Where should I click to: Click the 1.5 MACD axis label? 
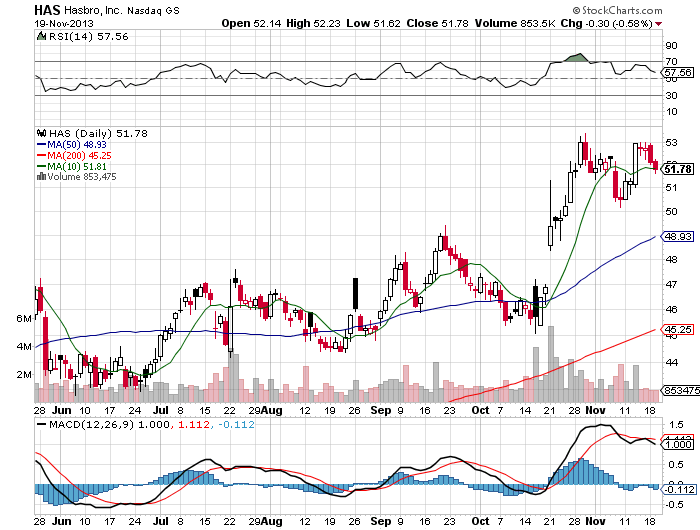pos(676,425)
